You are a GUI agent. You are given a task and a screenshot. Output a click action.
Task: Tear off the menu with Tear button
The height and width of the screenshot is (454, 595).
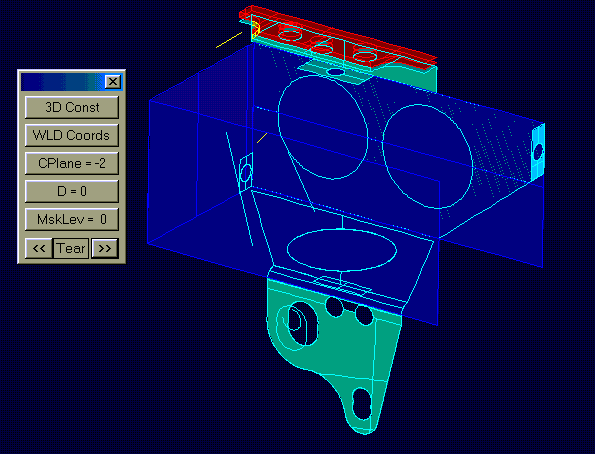coord(71,248)
